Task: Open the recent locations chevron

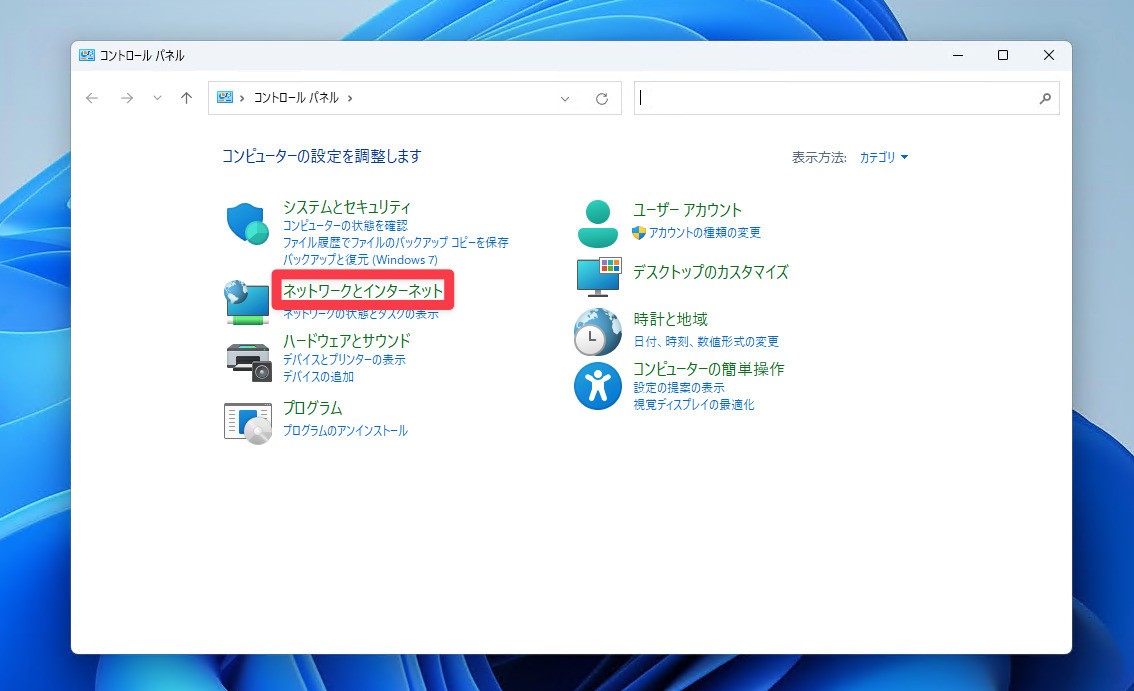Action: pos(156,98)
